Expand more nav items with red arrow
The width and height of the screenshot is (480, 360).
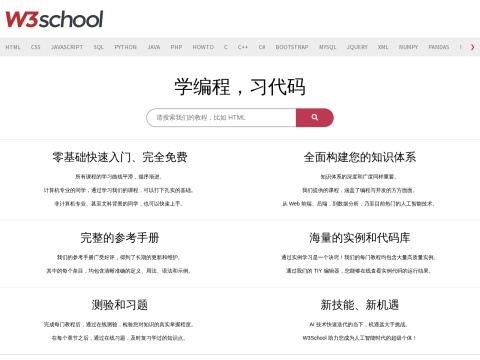[x=472, y=47]
